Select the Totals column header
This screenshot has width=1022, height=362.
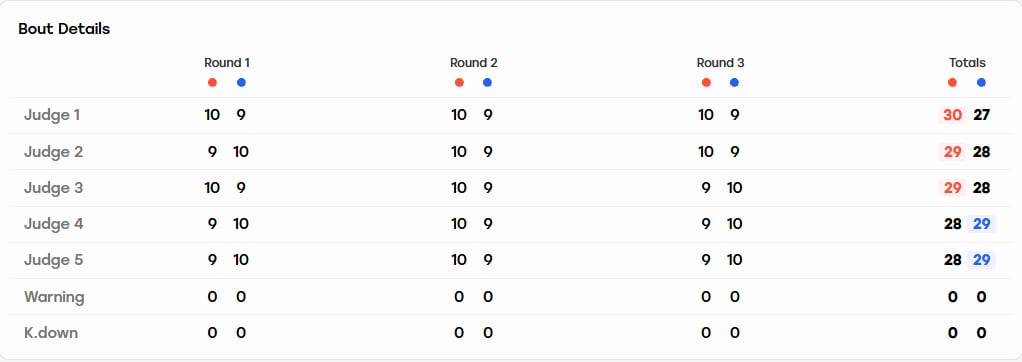pyautogui.click(x=967, y=63)
